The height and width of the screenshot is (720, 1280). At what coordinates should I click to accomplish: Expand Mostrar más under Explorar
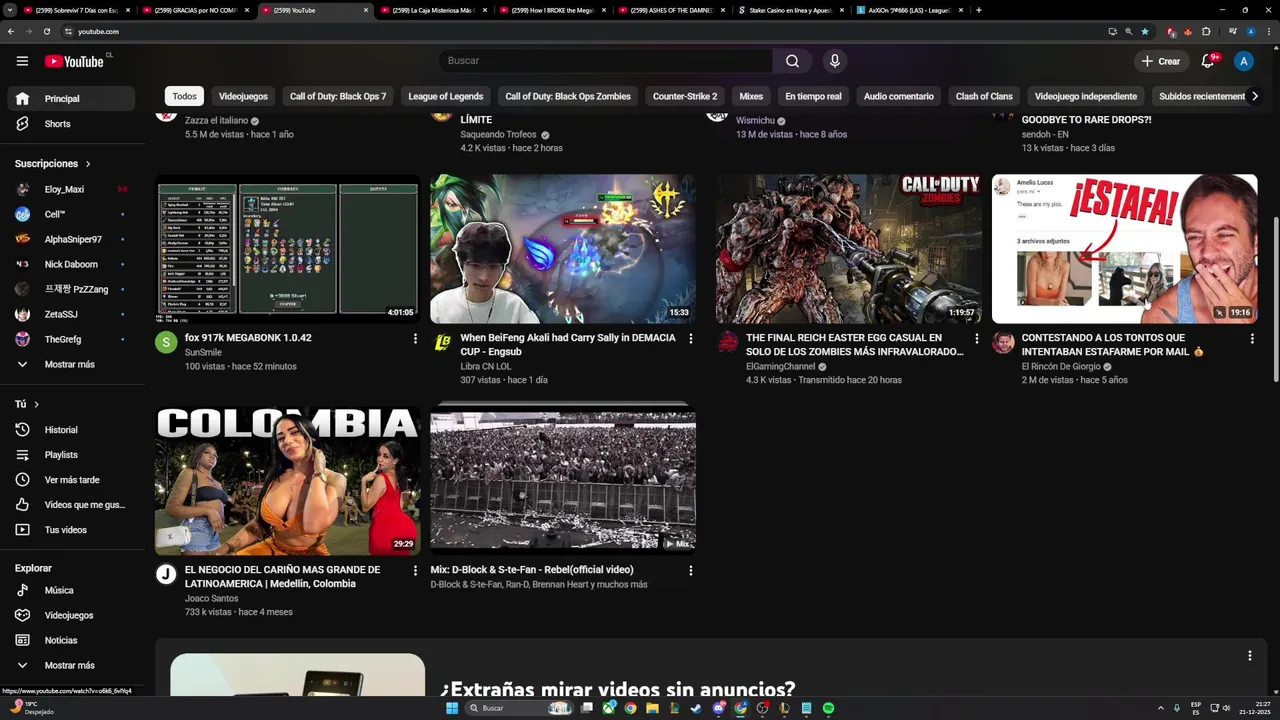[71, 665]
